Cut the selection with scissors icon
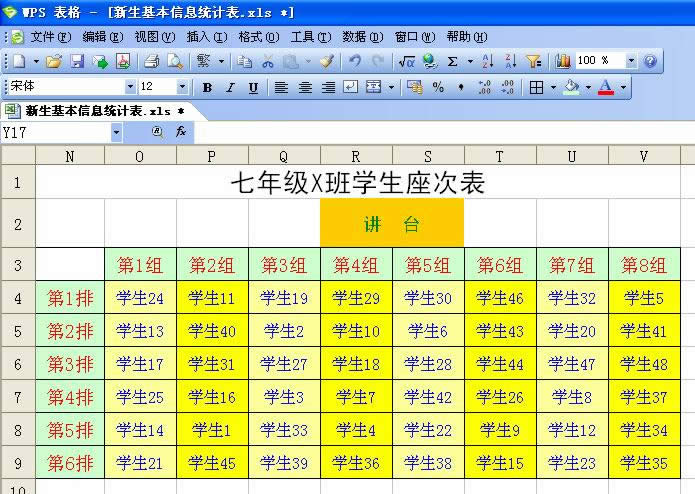The width and height of the screenshot is (695, 494). (x=267, y=61)
